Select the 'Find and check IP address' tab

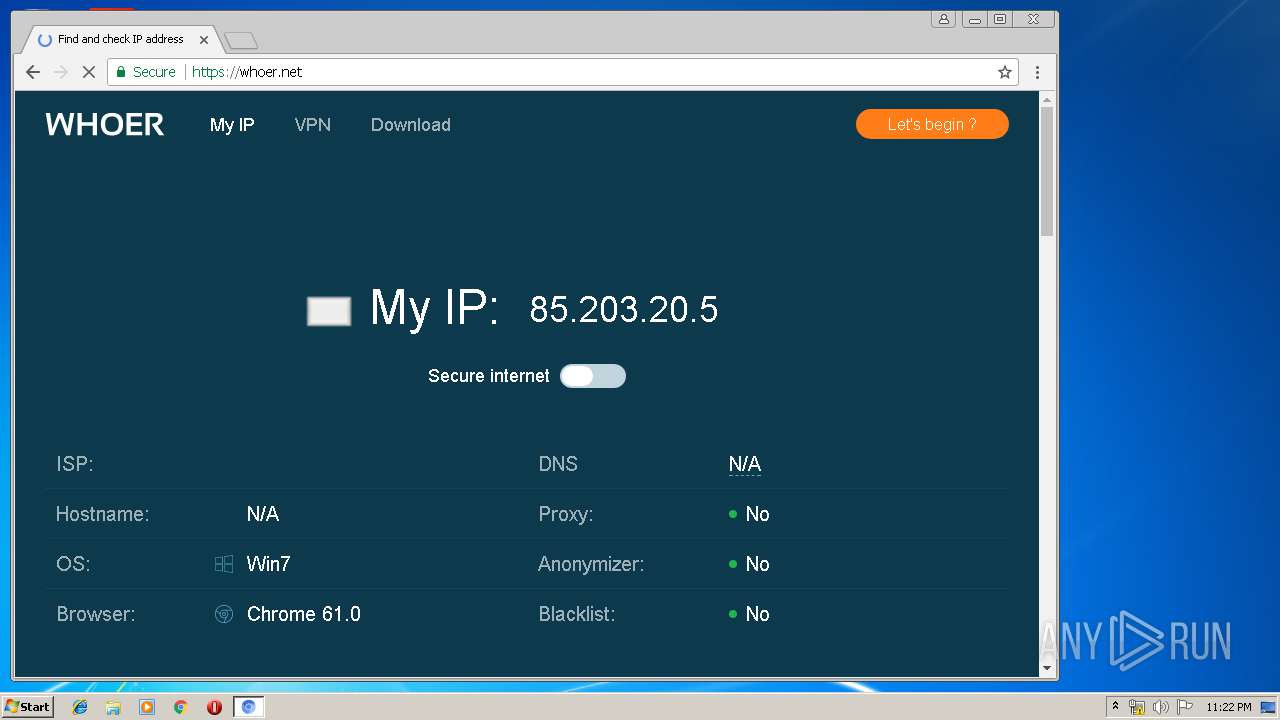(x=118, y=40)
